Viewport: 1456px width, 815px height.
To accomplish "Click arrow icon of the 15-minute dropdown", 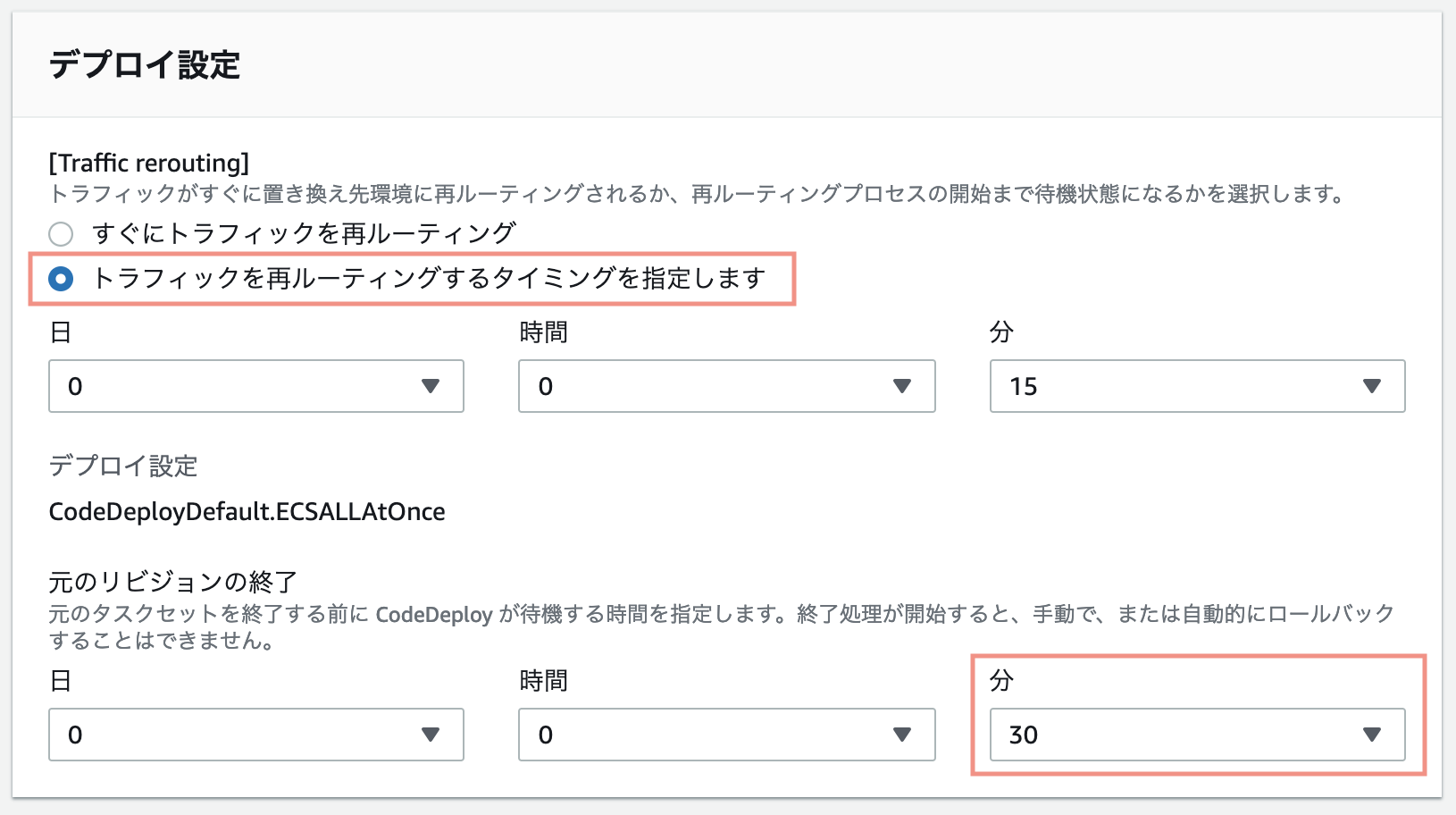I will click(1372, 386).
